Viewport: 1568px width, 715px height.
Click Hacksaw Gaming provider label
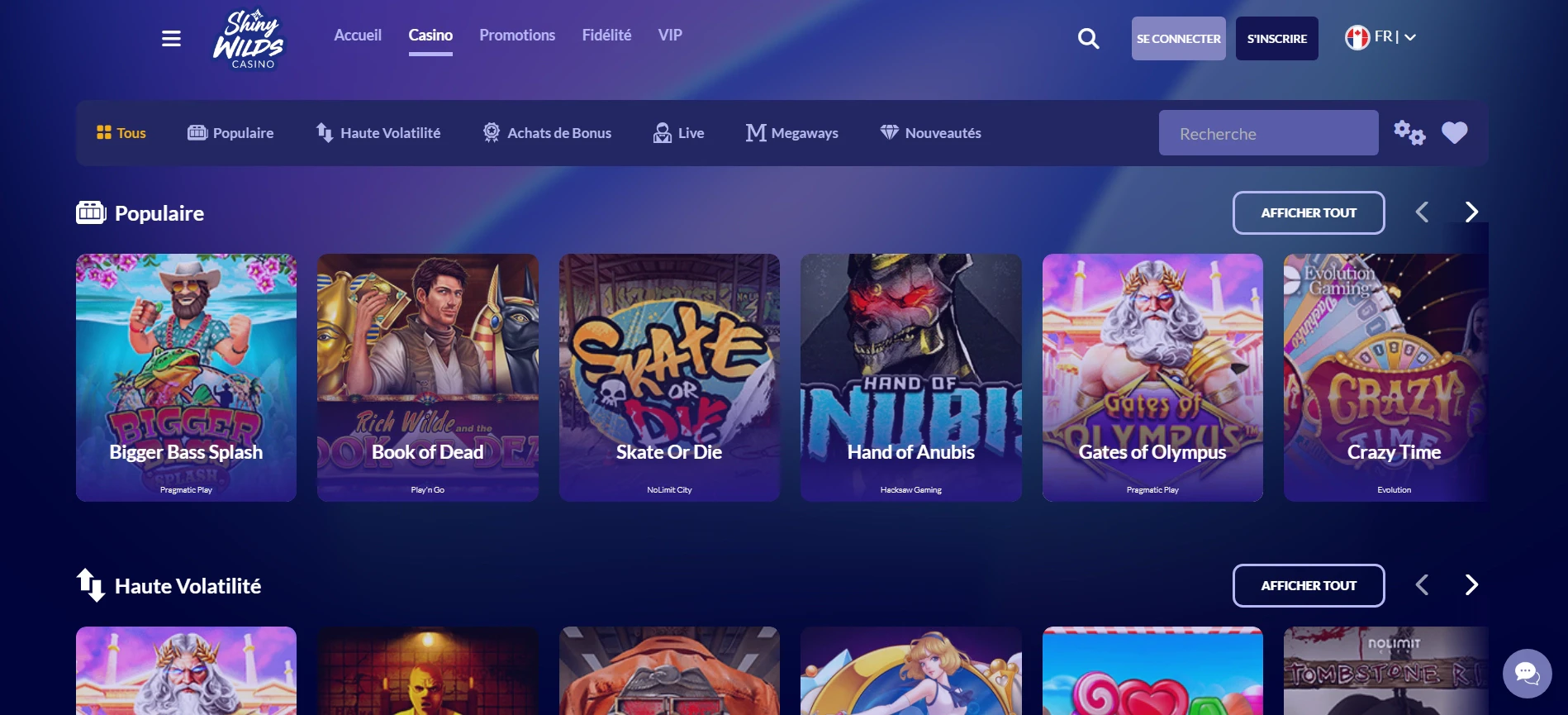click(x=910, y=490)
